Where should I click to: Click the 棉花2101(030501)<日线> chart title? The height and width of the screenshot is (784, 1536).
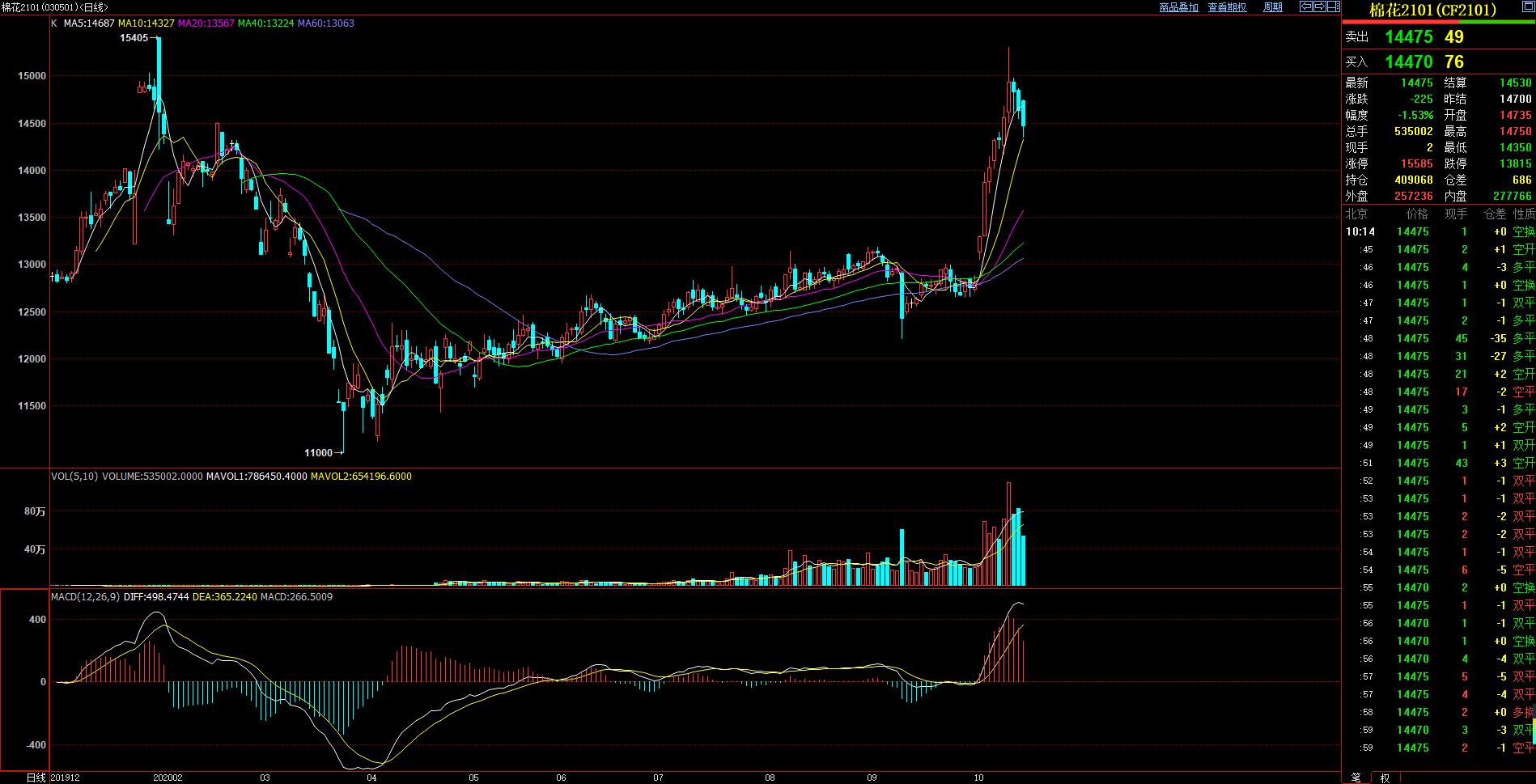pos(54,7)
